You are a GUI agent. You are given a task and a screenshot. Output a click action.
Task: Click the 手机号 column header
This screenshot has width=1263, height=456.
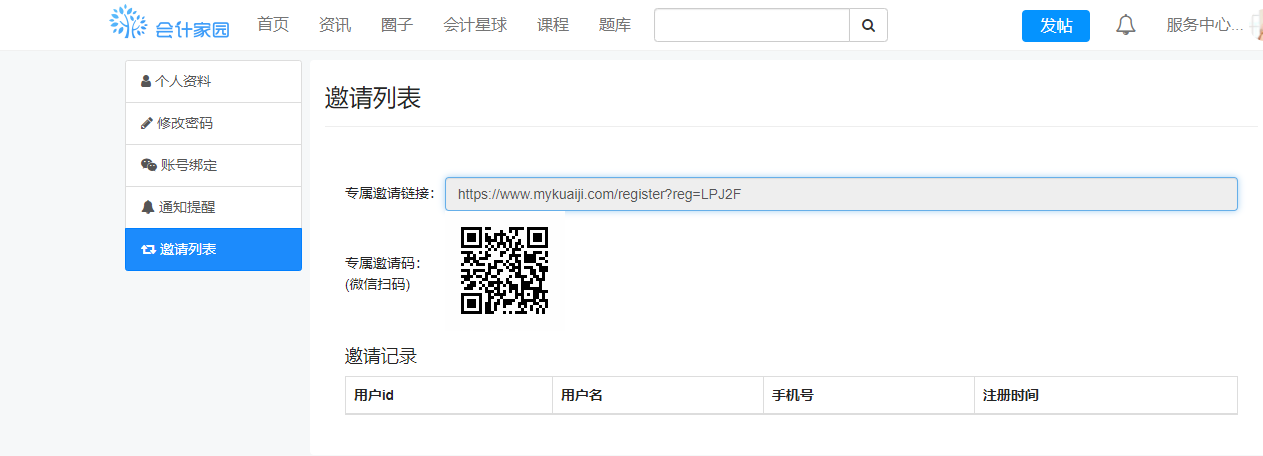tap(868, 395)
